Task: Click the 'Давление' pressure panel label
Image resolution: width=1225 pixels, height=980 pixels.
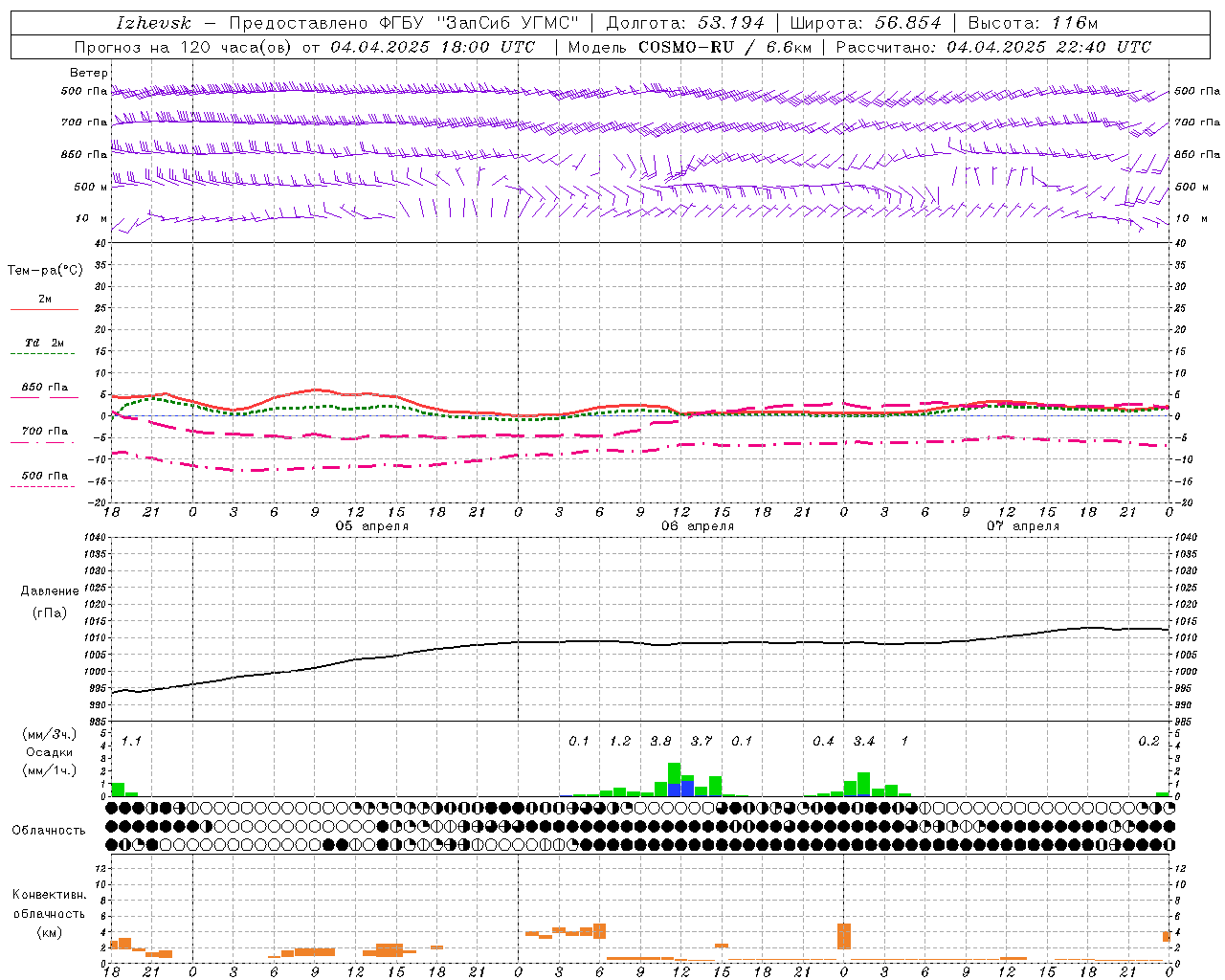Action: click(50, 591)
